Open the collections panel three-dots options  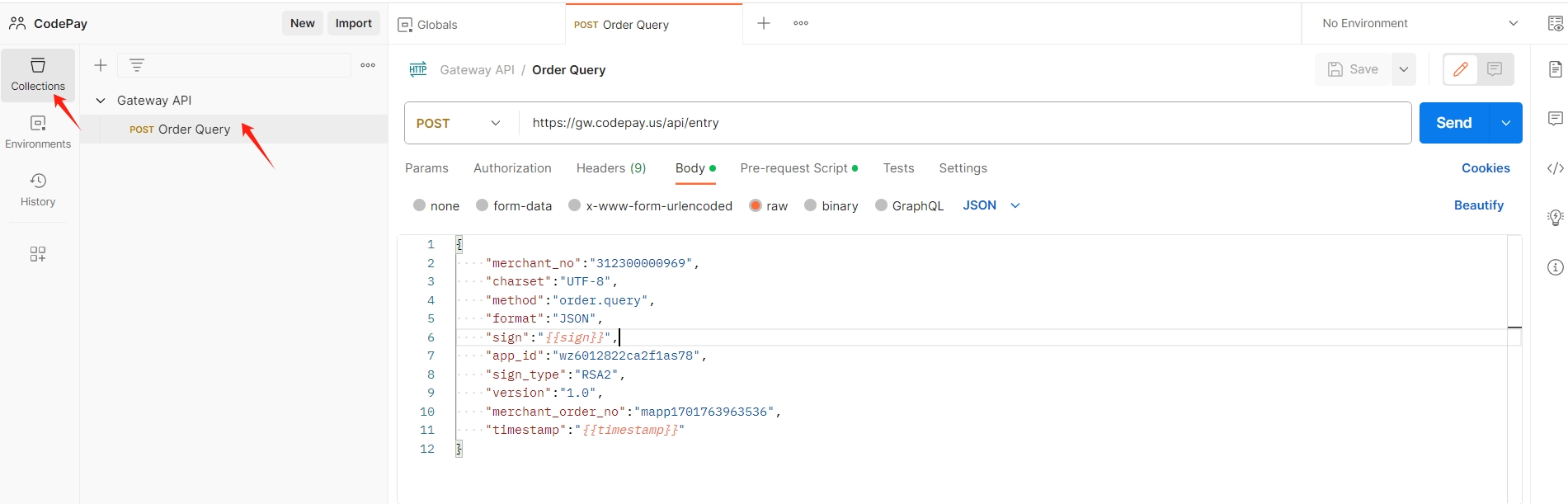368,65
